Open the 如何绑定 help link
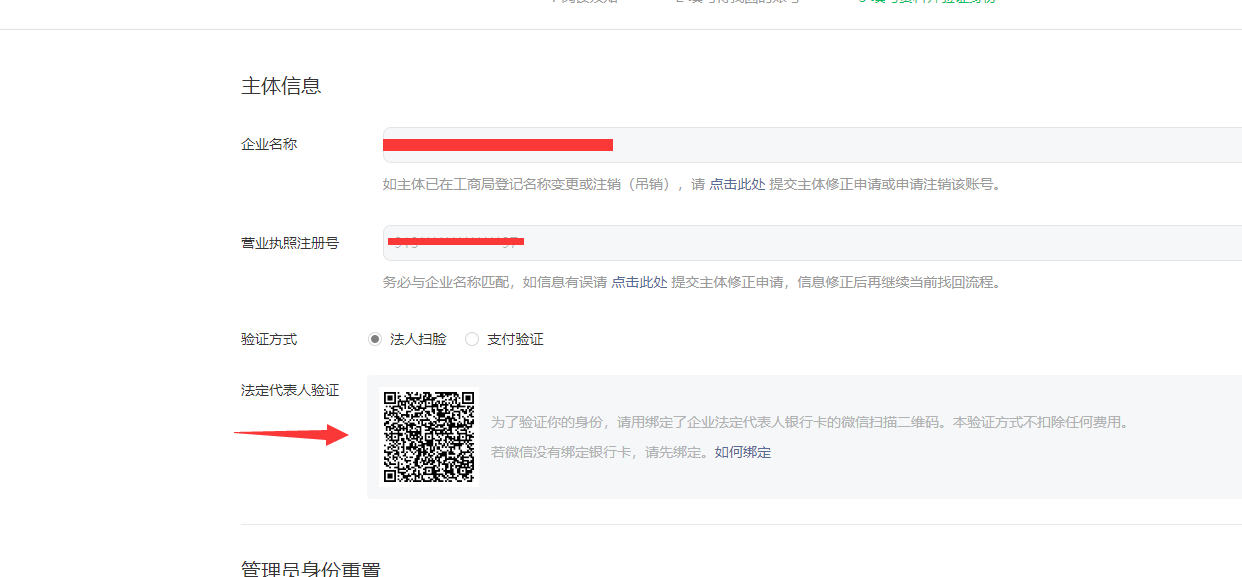Image resolution: width=1242 pixels, height=577 pixels. (743, 452)
